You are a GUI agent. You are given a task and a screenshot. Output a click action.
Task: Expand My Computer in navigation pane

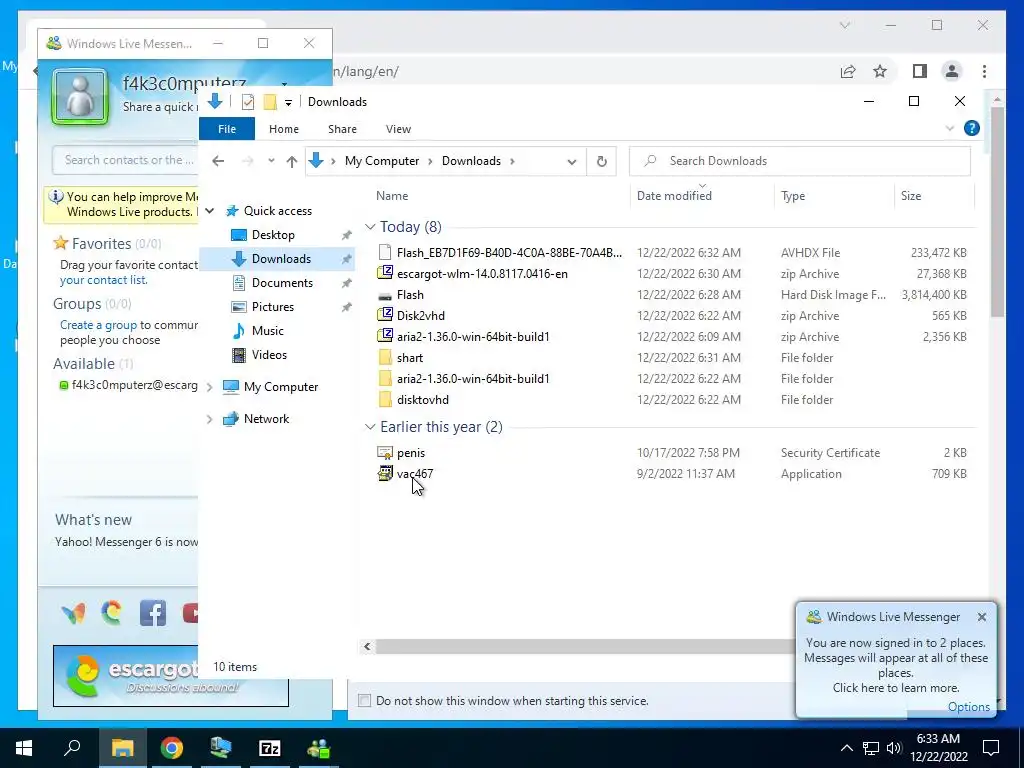click(x=210, y=387)
